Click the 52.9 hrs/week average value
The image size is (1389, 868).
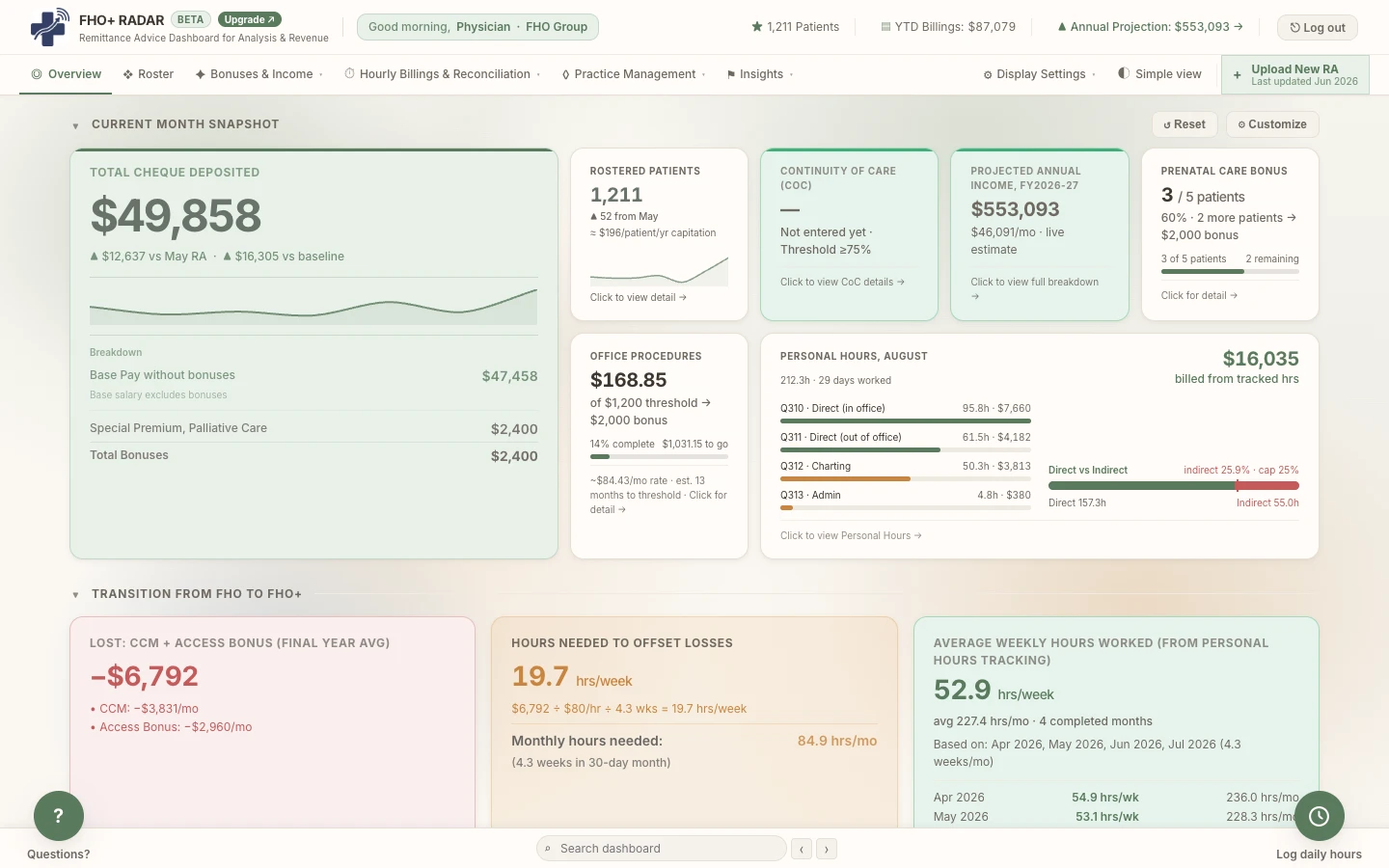[994, 690]
